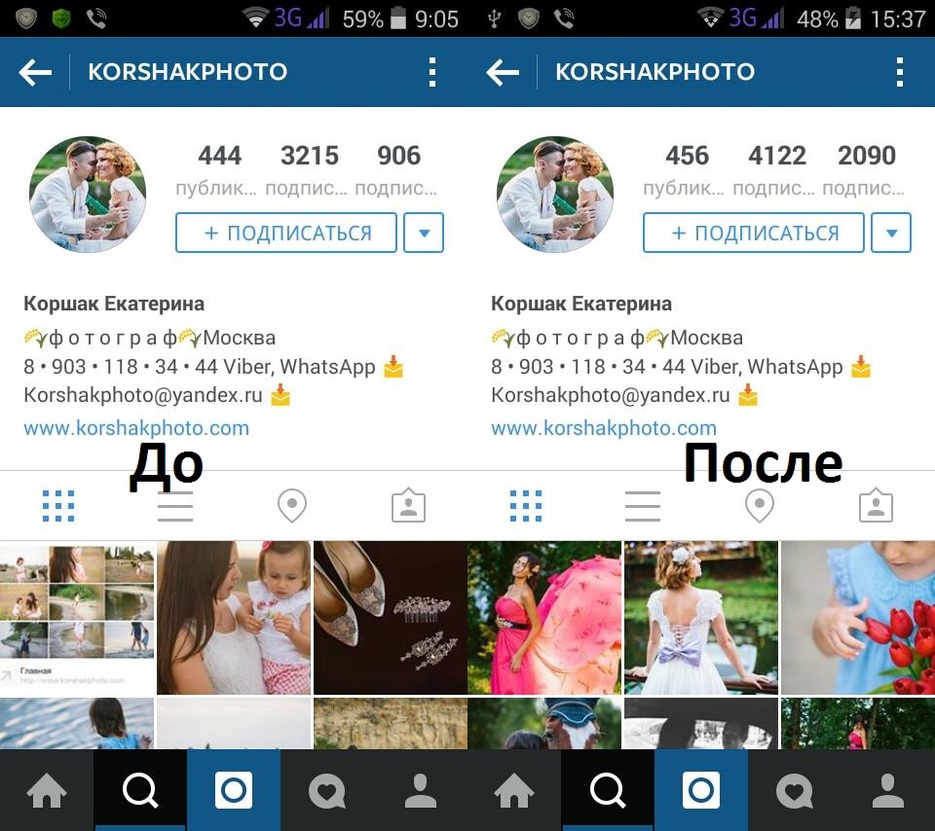Expand suggestions dropdown arrow in left profile
This screenshot has width=935, height=831.
point(424,232)
